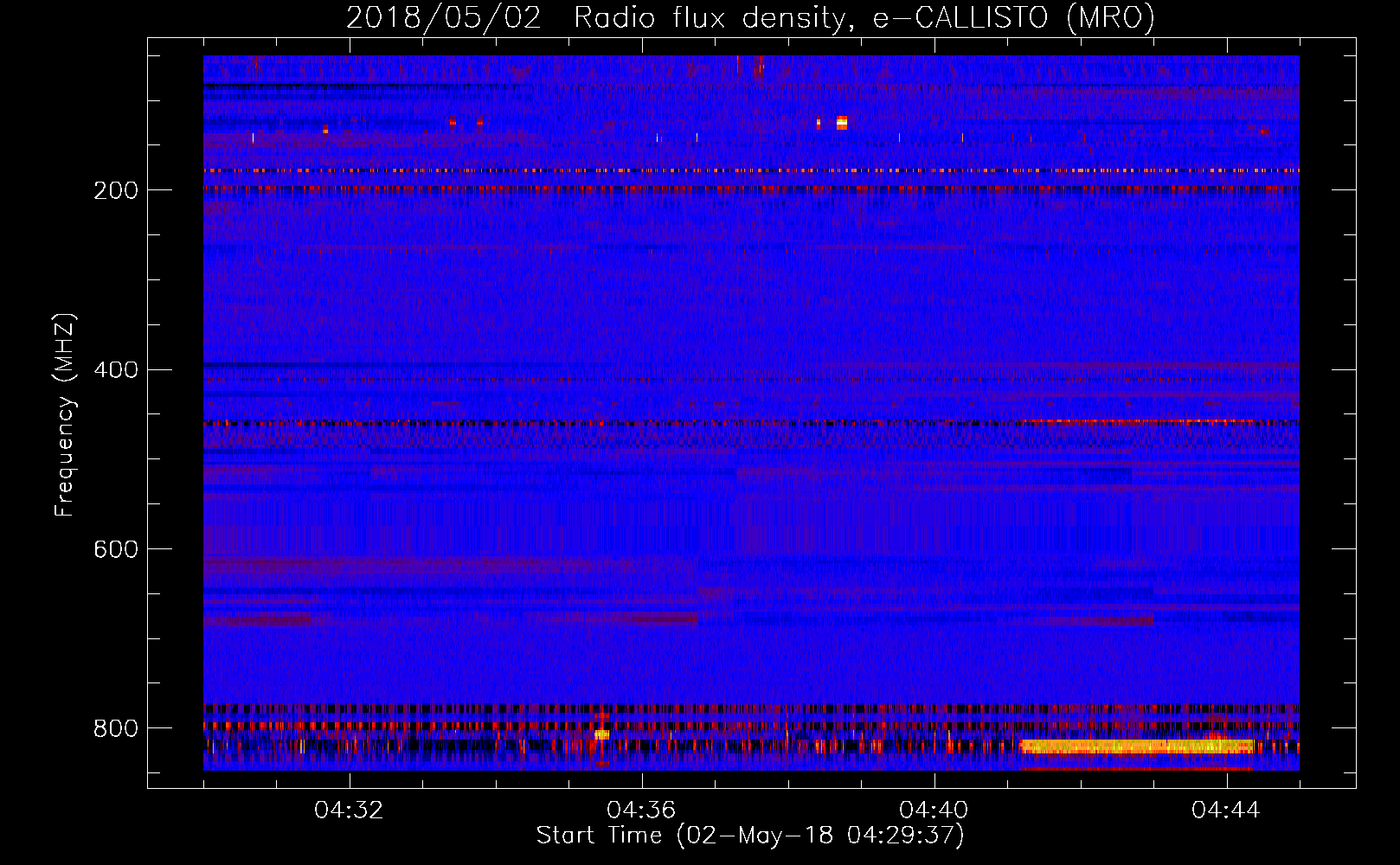Screen dimensions: 1400x865
Task: Click the 'Frequency (MHZ)' axis label
Action: (x=65, y=415)
